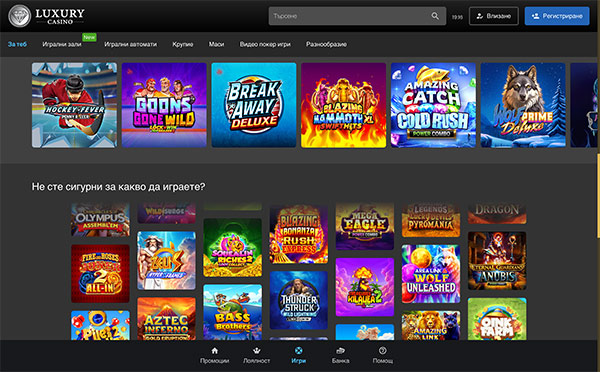Click the blue Регистриране button
The width and height of the screenshot is (600, 372).
[557, 16]
